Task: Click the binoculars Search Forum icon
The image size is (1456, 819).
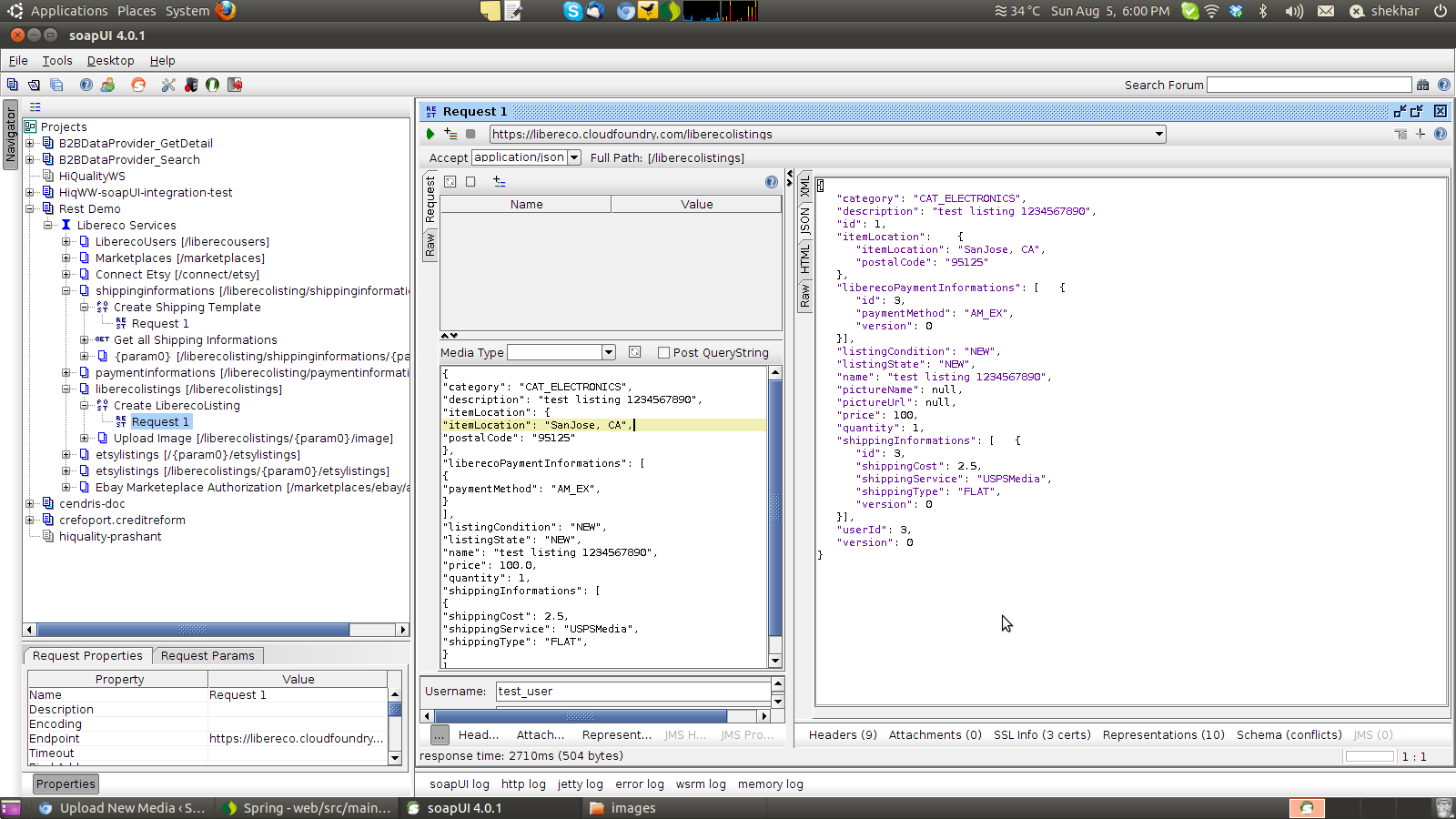Action: coord(1422,85)
